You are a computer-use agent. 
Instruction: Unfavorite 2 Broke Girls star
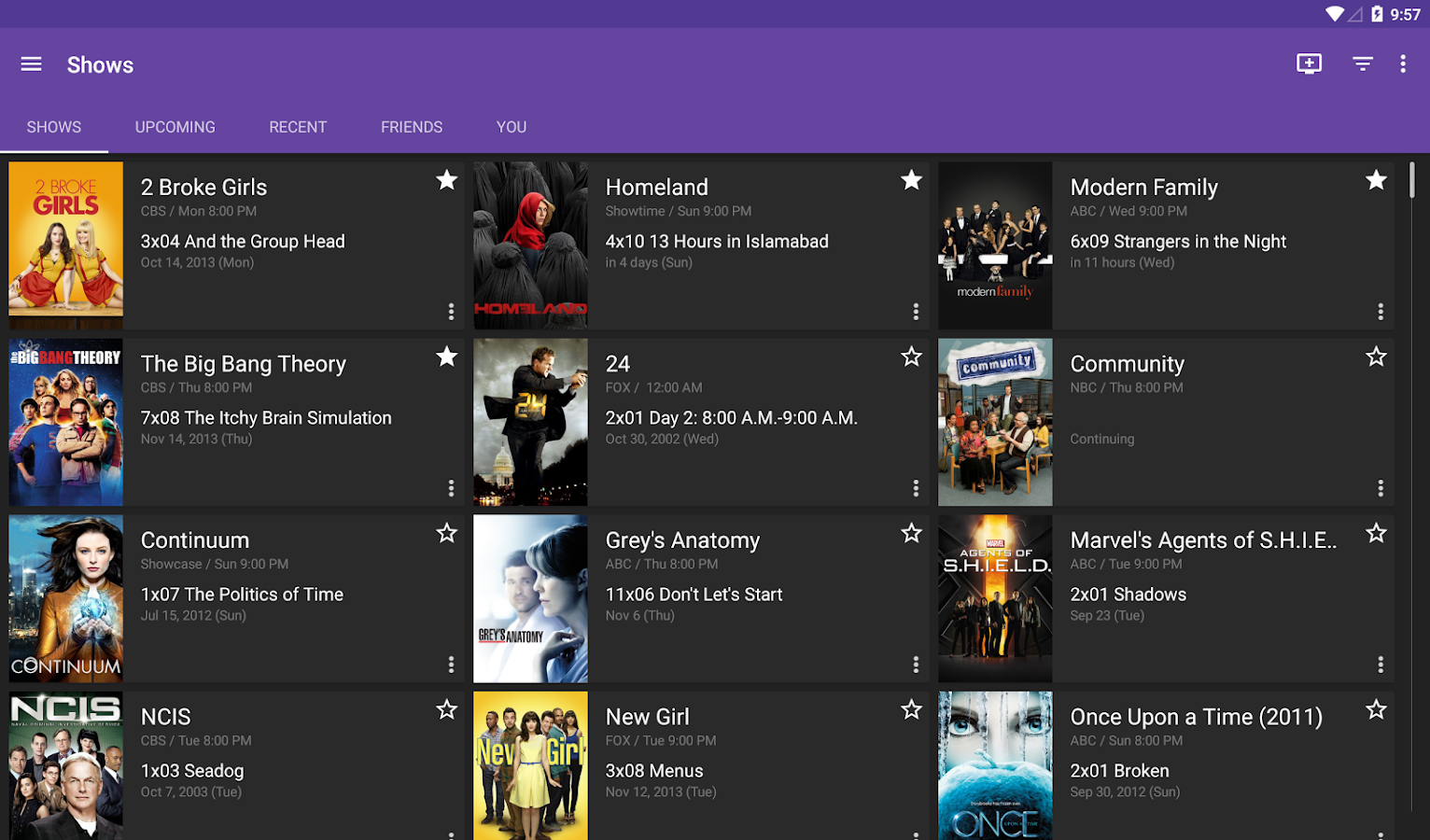coord(447,180)
